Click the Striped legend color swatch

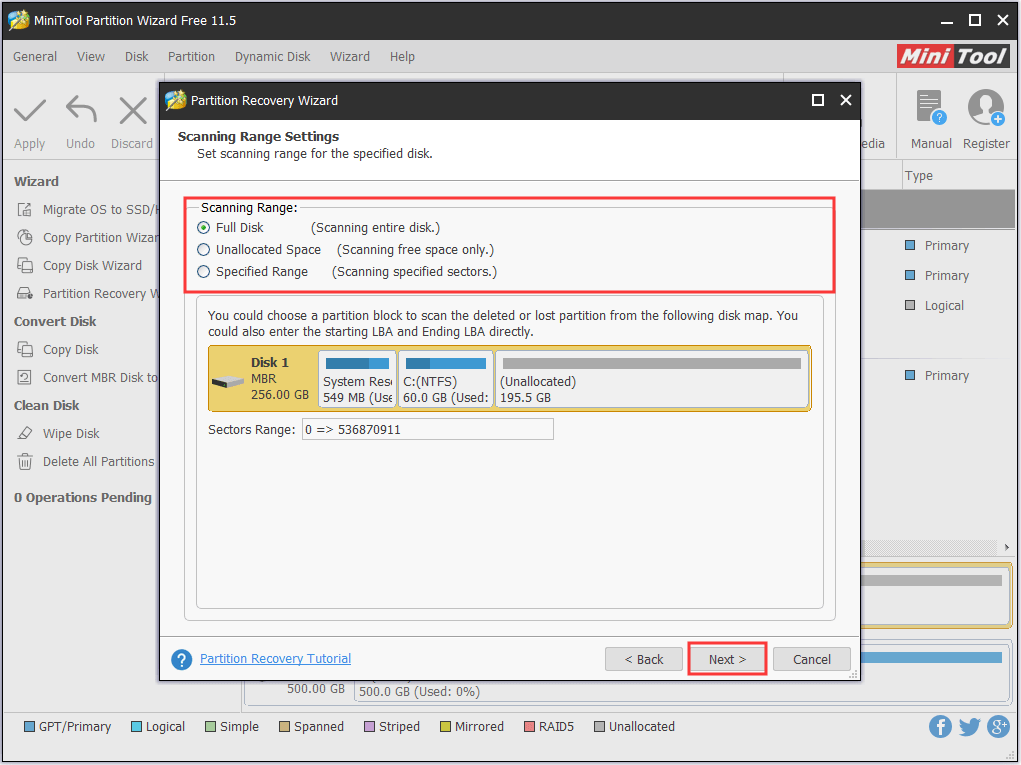[369, 727]
